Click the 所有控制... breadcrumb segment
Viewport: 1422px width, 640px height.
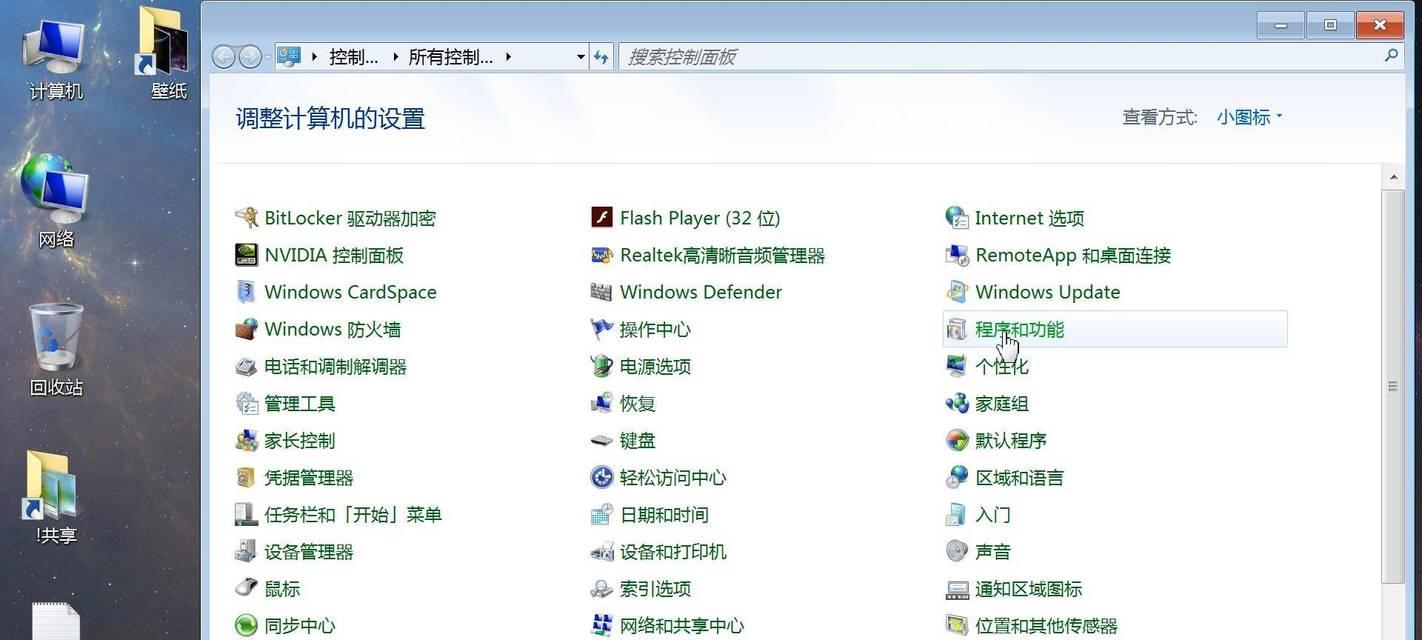450,57
